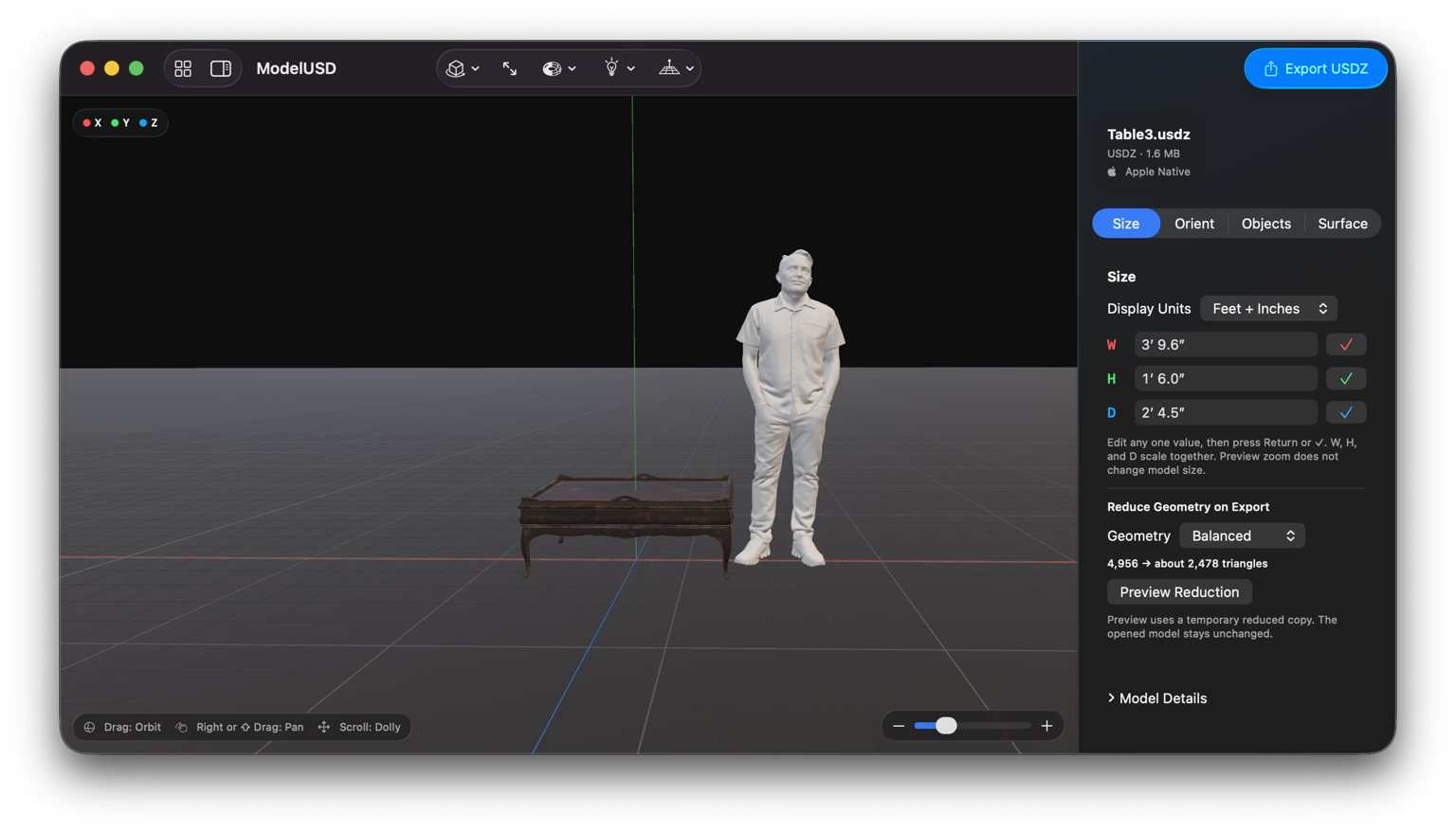
Task: Open the ground grid options dropdown
Action: (677, 68)
